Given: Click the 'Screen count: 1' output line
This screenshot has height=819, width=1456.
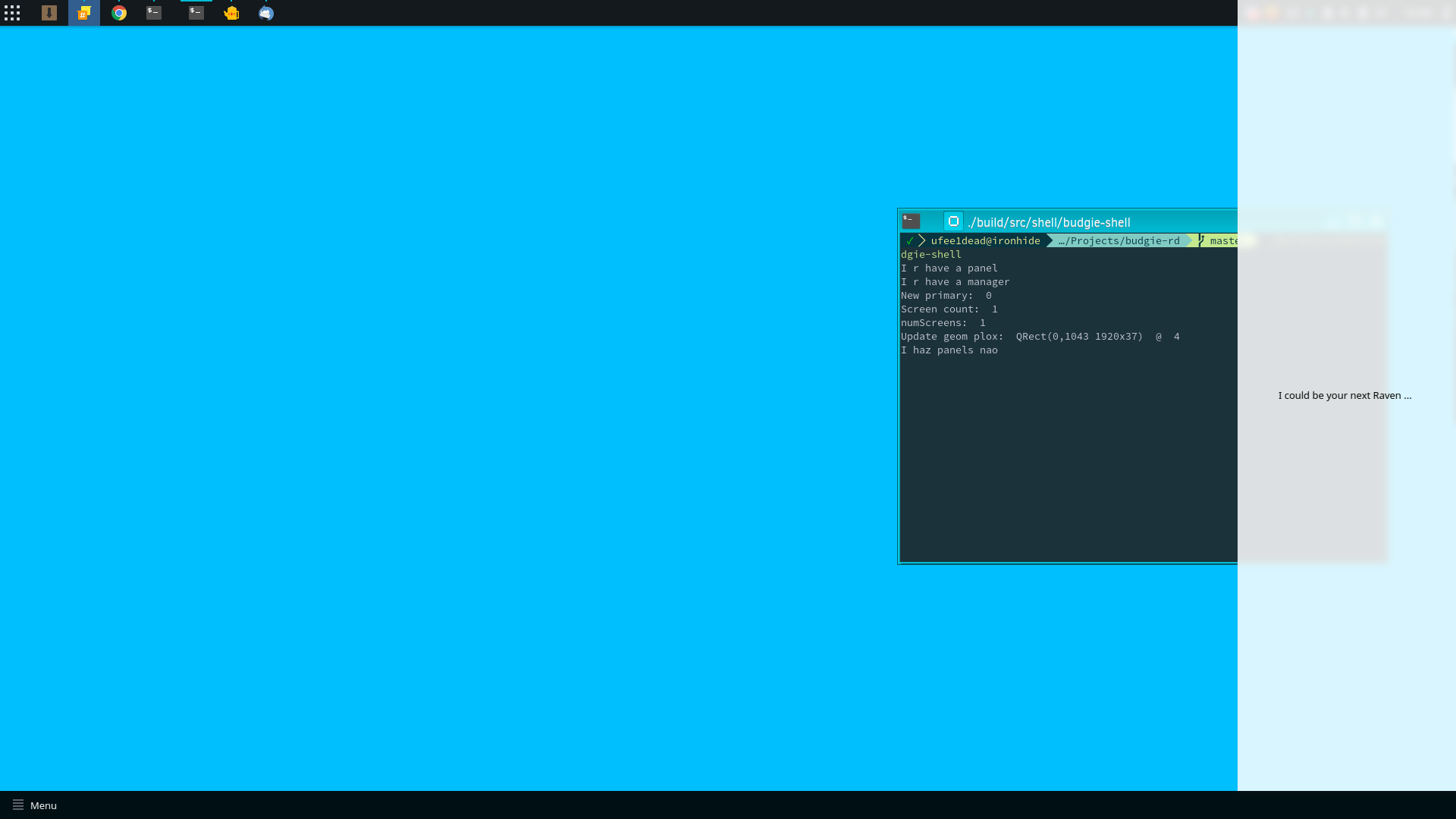Looking at the screenshot, I should click(x=949, y=309).
